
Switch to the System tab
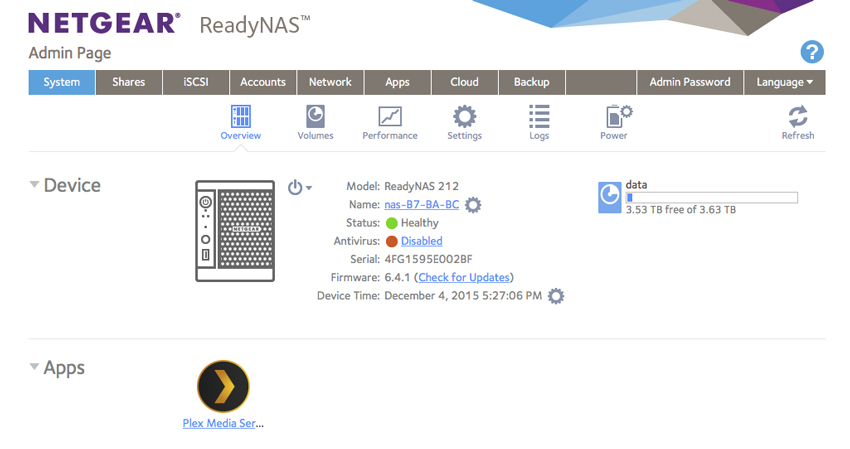62,82
